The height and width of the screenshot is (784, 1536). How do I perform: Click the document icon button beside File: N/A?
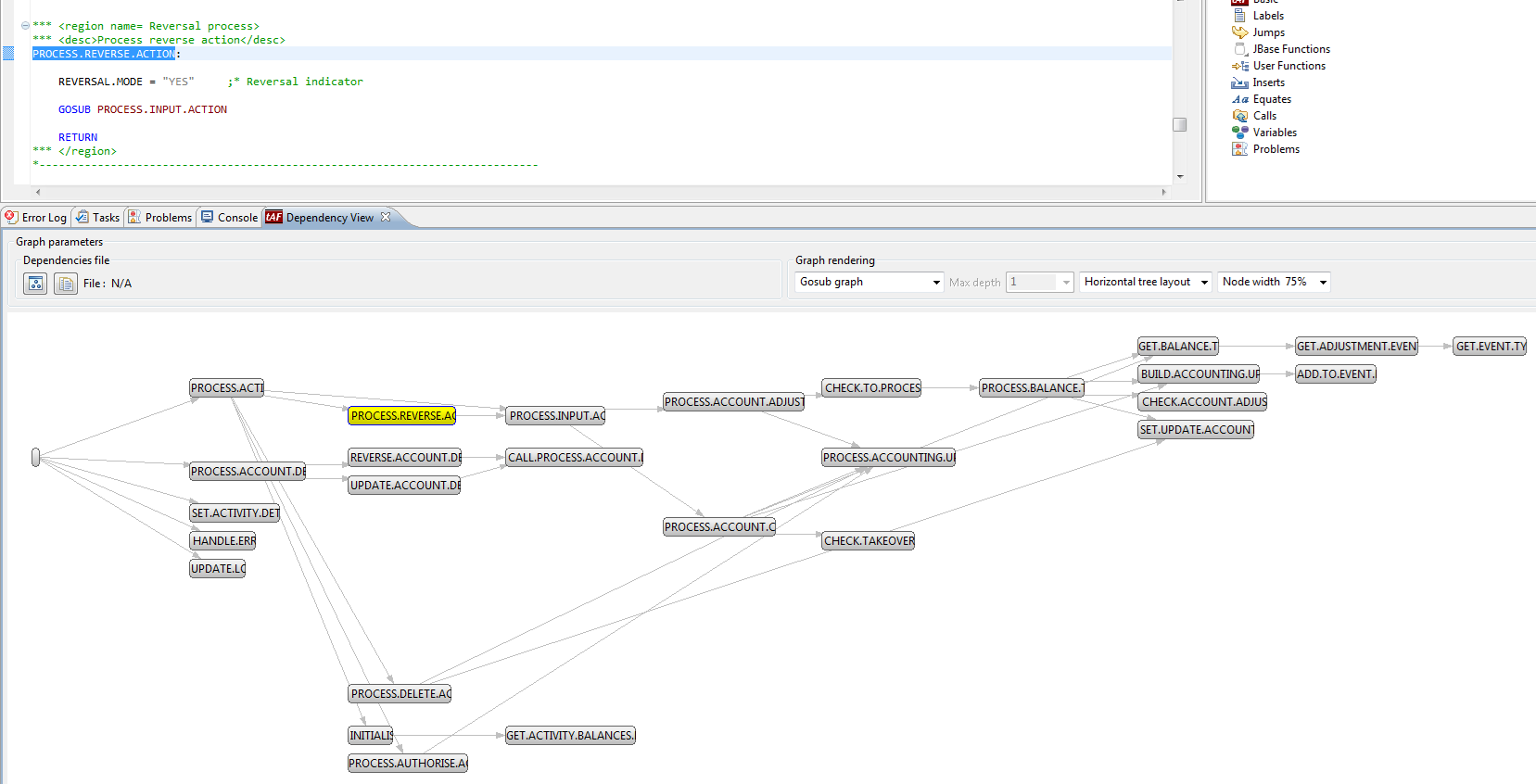66,284
